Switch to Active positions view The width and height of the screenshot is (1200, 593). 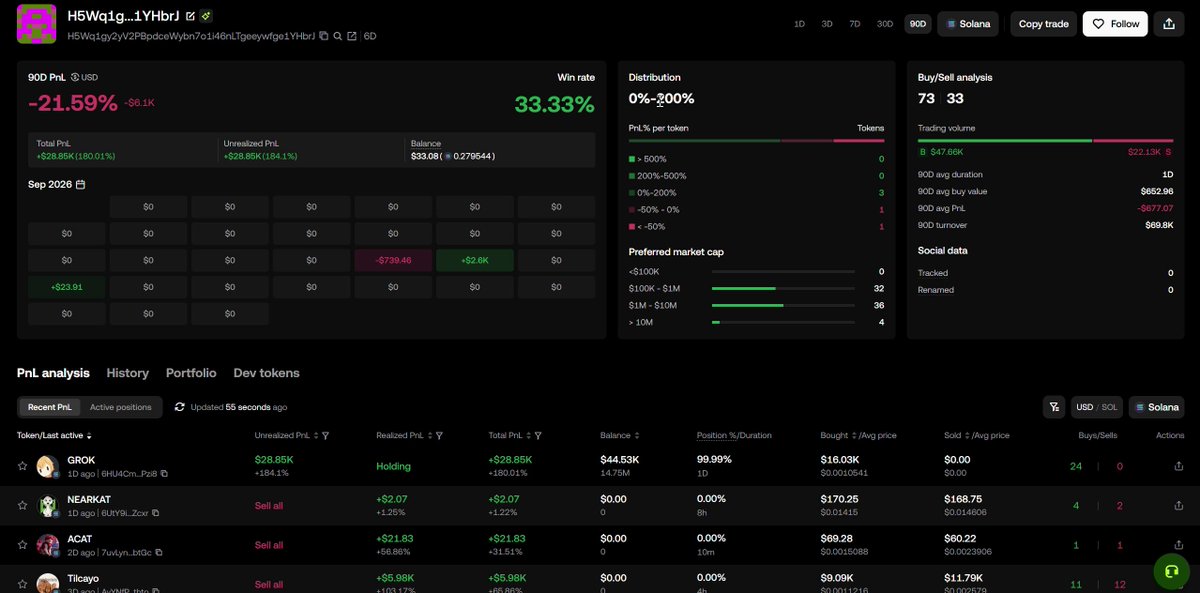pos(121,407)
